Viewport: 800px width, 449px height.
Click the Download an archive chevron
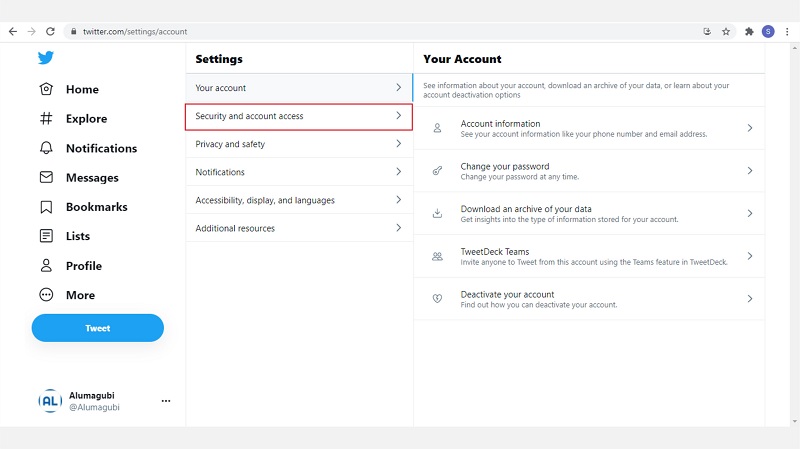click(749, 213)
